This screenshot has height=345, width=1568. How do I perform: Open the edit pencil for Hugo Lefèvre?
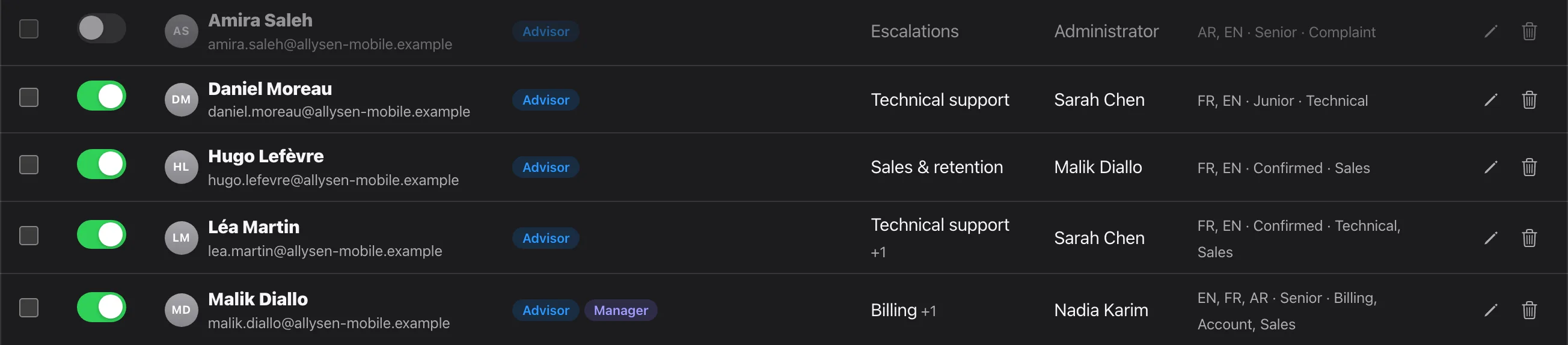click(1490, 167)
